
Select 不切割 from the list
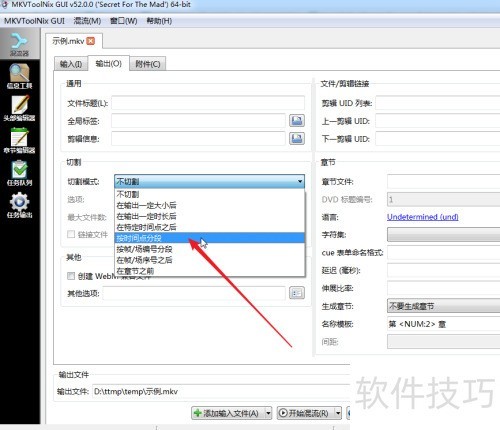click(210, 194)
